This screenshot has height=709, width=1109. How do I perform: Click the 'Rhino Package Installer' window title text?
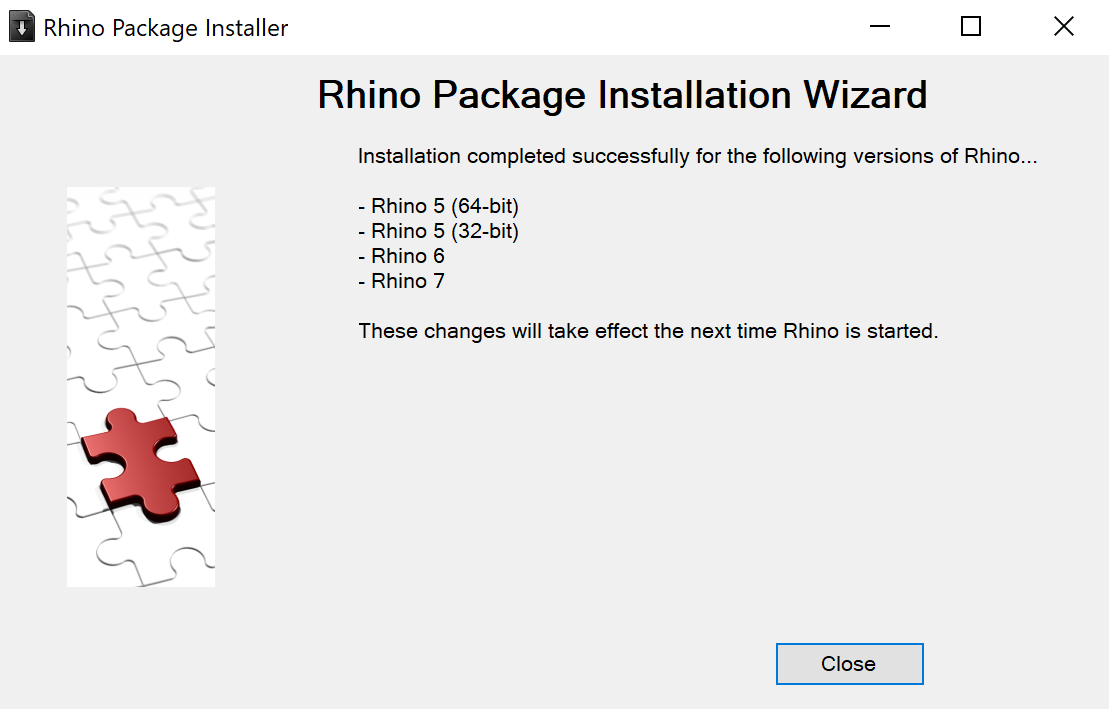click(166, 28)
